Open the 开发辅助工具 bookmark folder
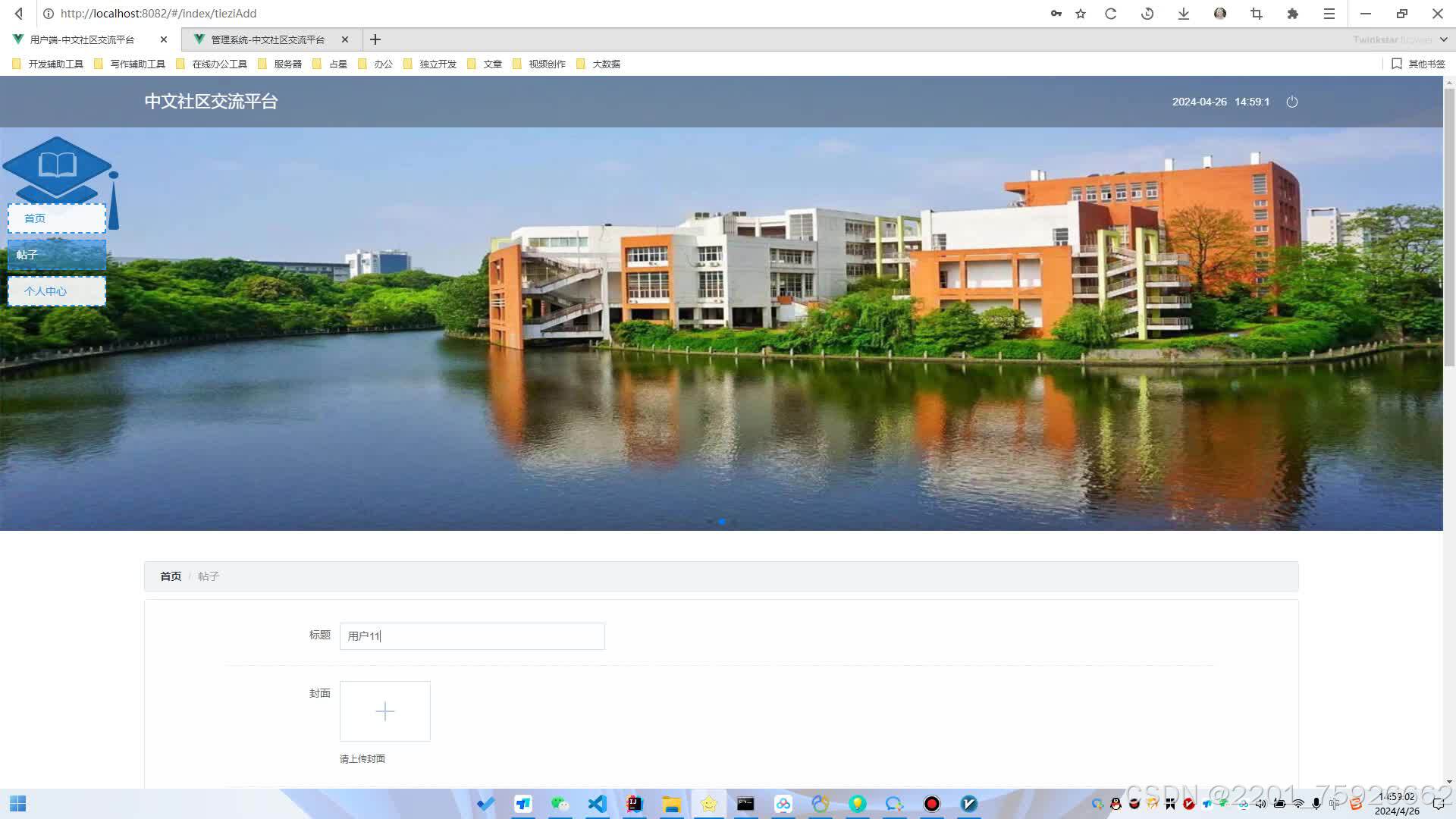Image resolution: width=1456 pixels, height=819 pixels. coord(49,64)
